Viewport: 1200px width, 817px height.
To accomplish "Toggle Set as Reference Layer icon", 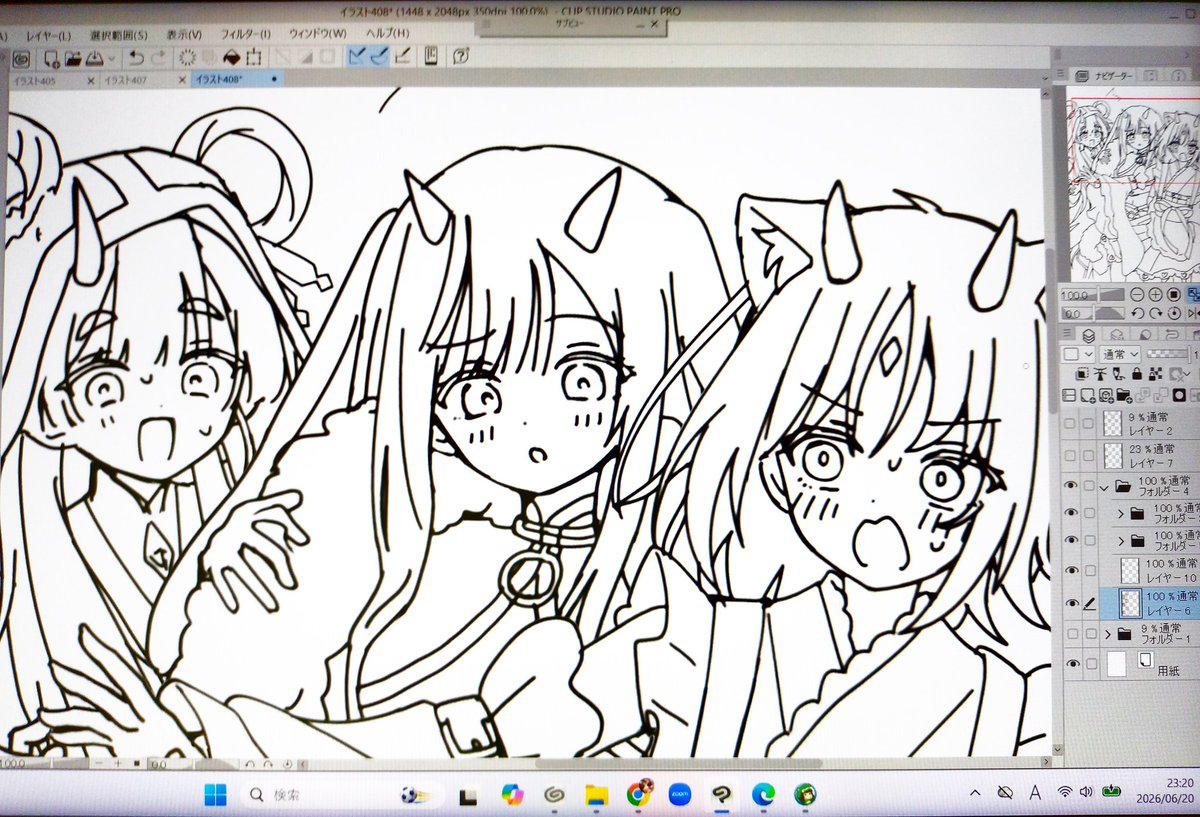I will click(1100, 374).
